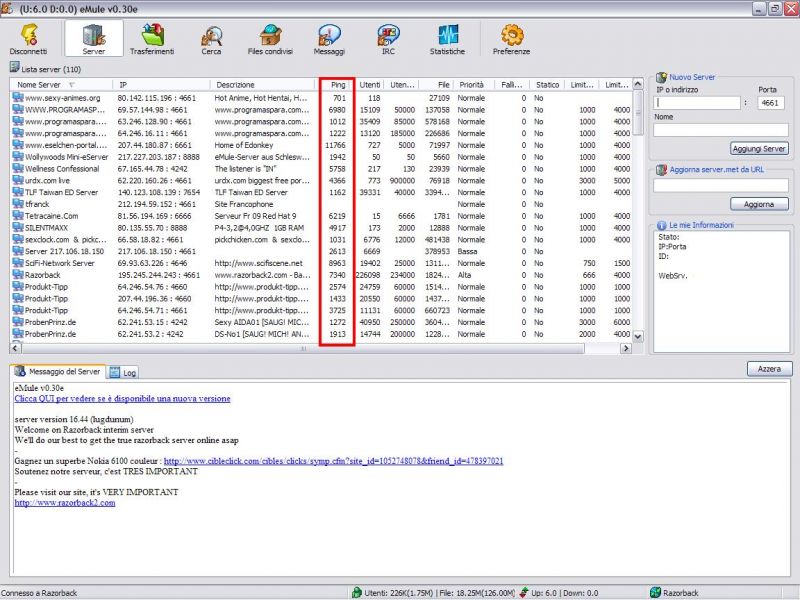The height and width of the screenshot is (600, 800).
Task: Click the status bar users icon
Action: (x=357, y=593)
